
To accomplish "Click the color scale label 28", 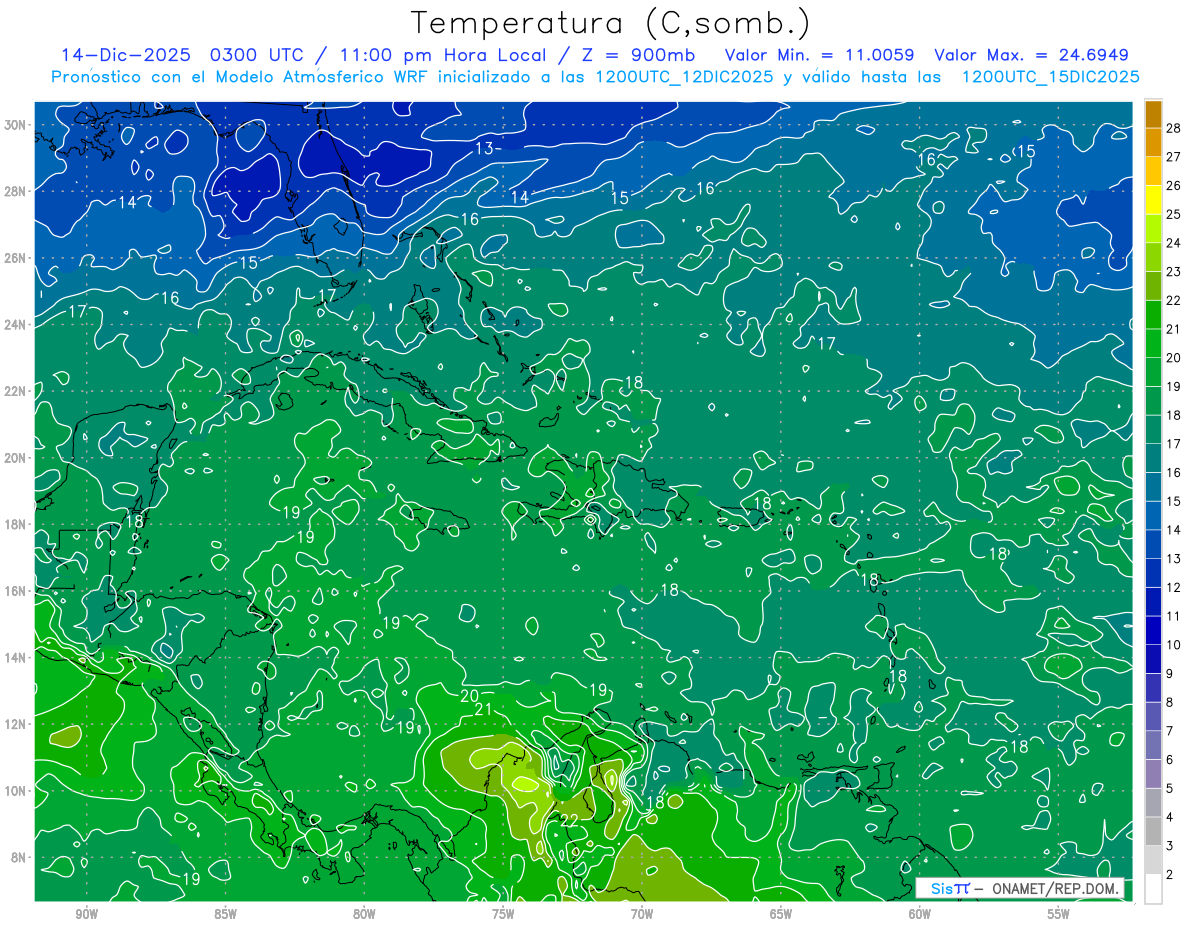I will coord(1174,128).
